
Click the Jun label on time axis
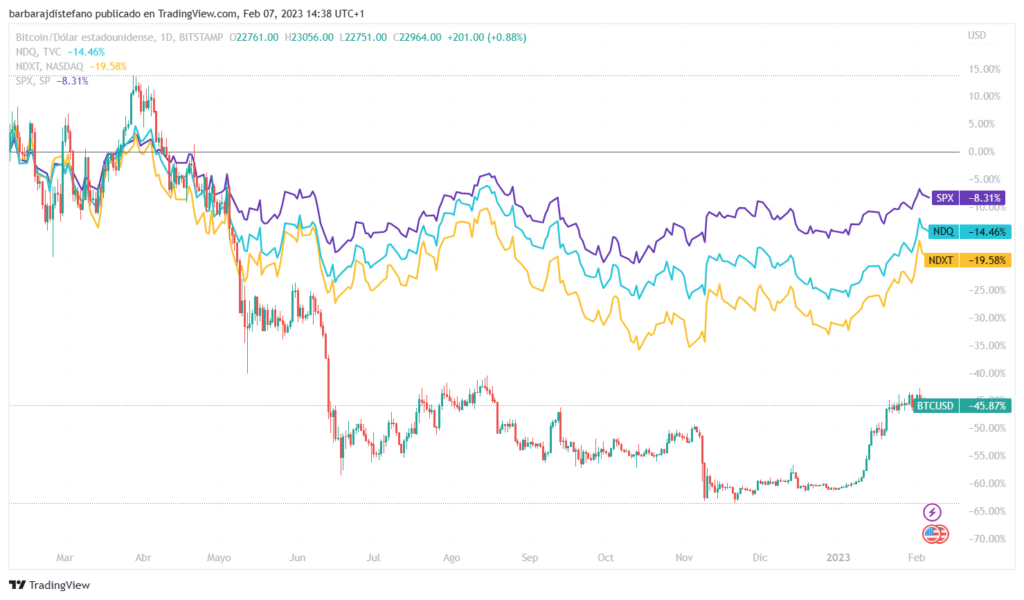point(297,561)
